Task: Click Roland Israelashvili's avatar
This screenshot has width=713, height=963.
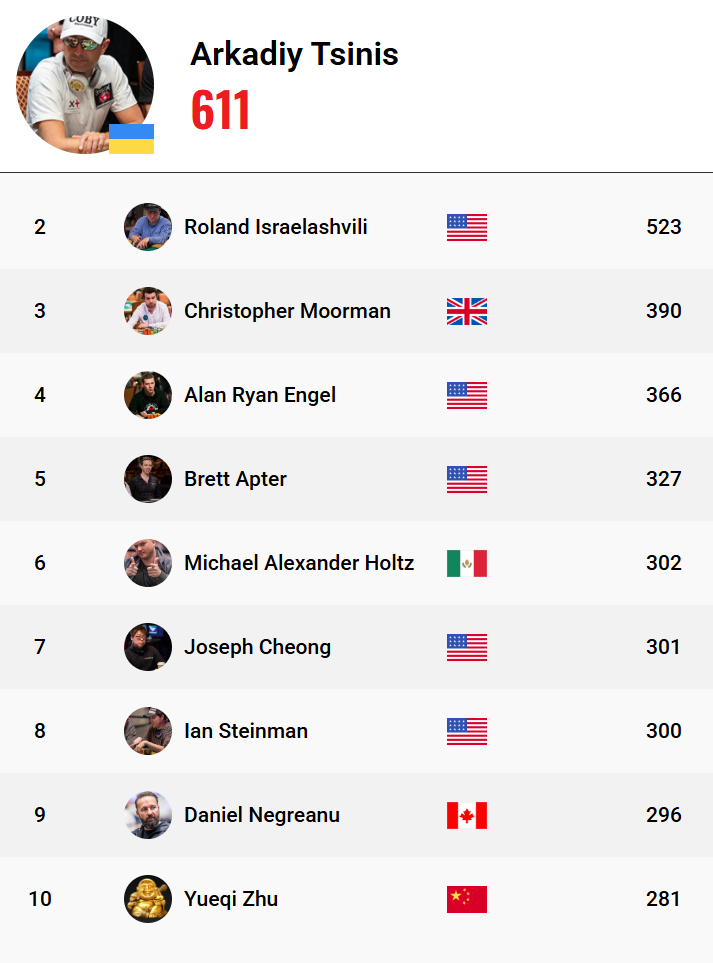Action: (148, 227)
